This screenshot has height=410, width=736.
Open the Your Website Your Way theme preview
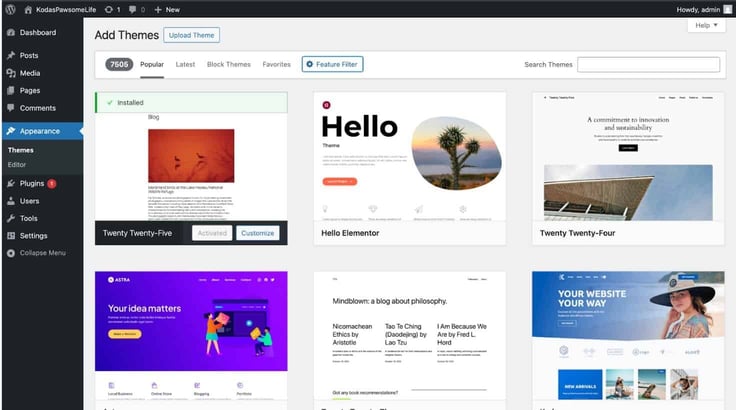point(628,335)
